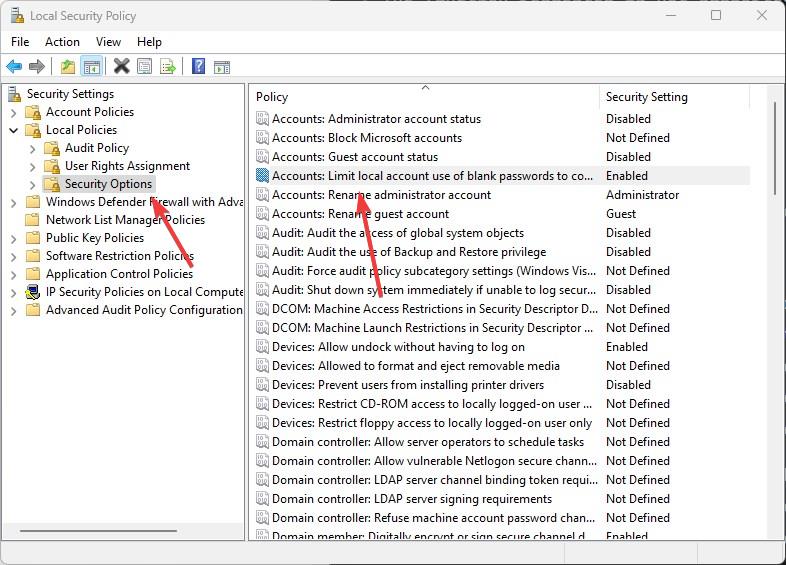
Task: Click the Delete (X) toolbar icon
Action: pyautogui.click(x=121, y=66)
